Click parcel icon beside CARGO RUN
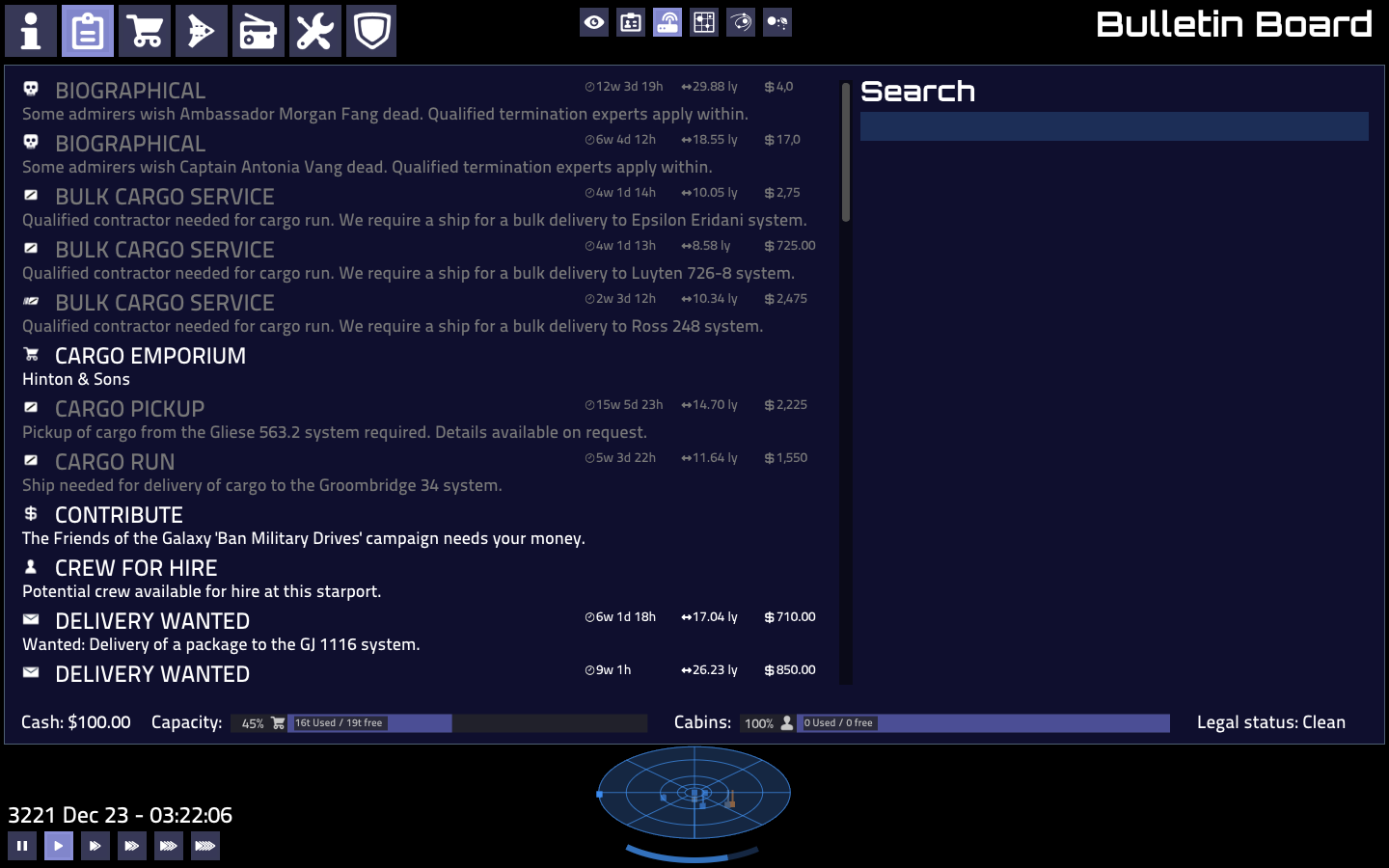 tap(31, 460)
